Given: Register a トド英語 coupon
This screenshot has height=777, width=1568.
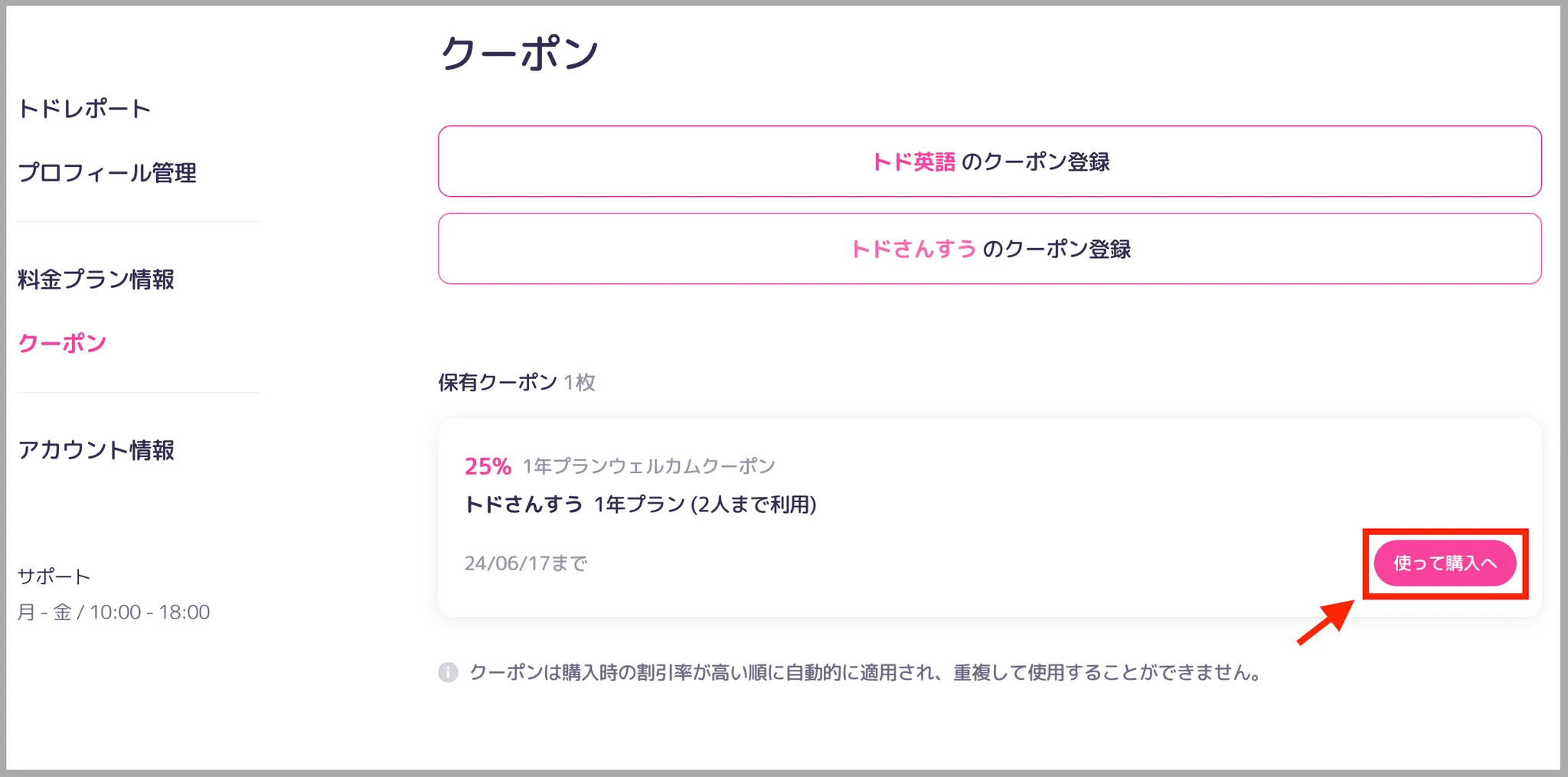Looking at the screenshot, I should tap(989, 162).
